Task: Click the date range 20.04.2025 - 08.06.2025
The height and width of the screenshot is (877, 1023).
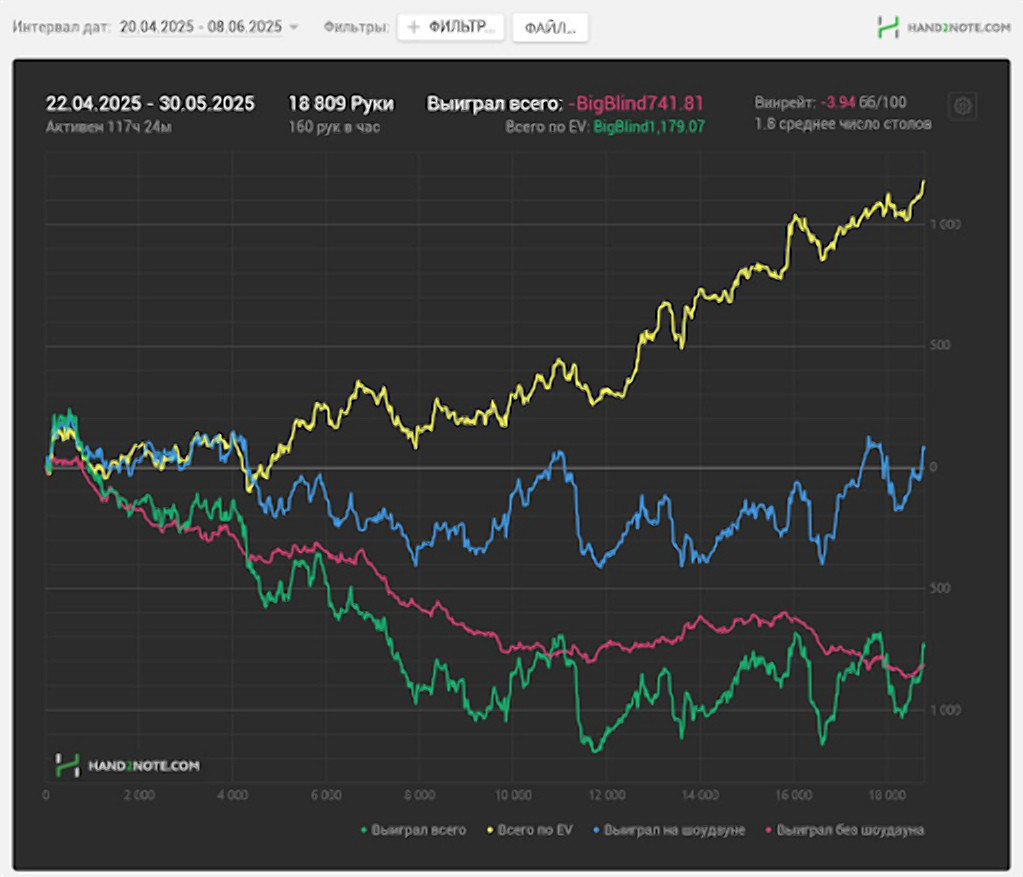Action: (201, 27)
